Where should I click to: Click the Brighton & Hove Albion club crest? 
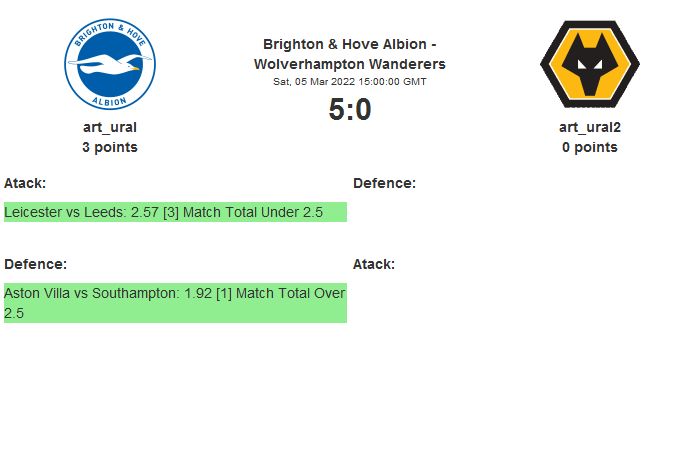(110, 65)
